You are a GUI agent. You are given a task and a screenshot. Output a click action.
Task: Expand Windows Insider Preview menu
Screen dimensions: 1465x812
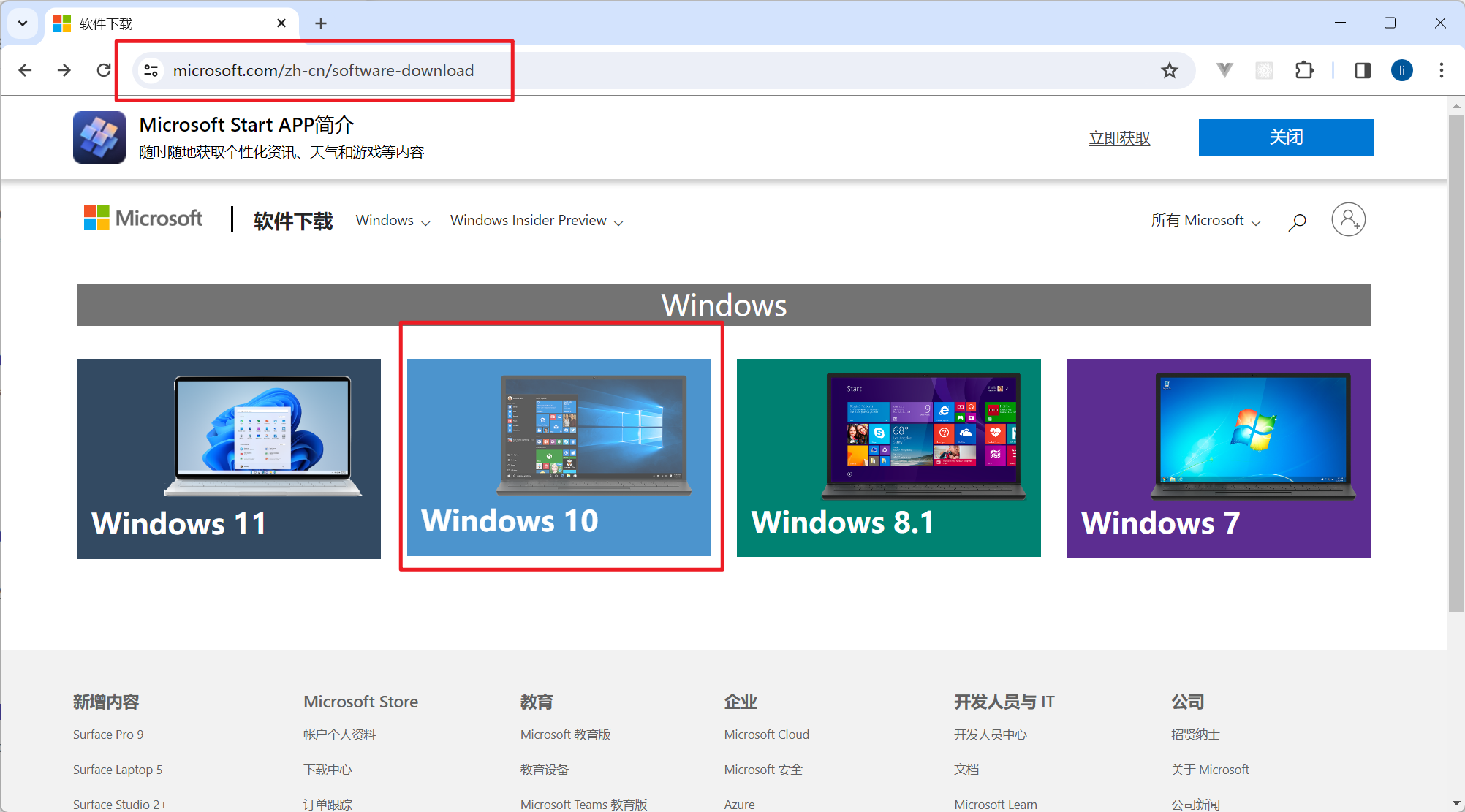click(x=537, y=221)
